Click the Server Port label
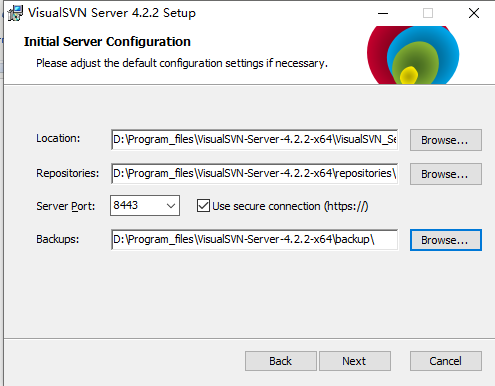Viewport: 495px width, 386px height. click(x=66, y=206)
